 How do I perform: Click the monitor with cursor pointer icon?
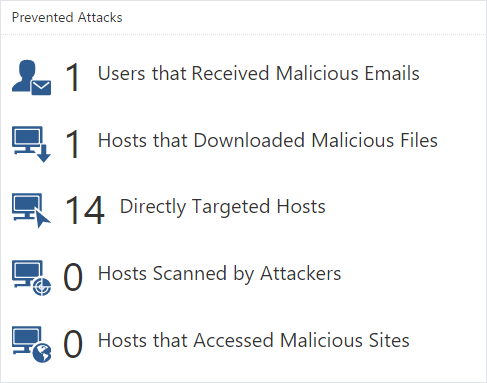[x=31, y=211]
